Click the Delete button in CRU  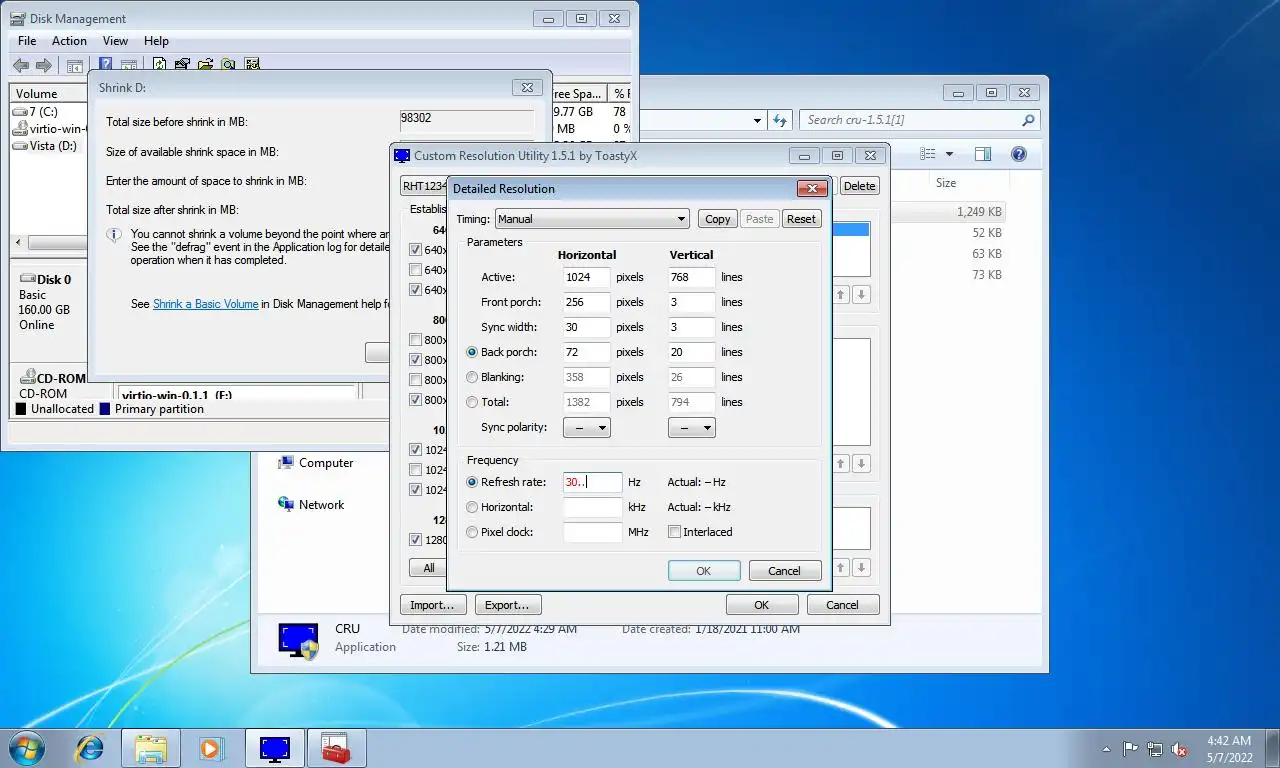[859, 186]
